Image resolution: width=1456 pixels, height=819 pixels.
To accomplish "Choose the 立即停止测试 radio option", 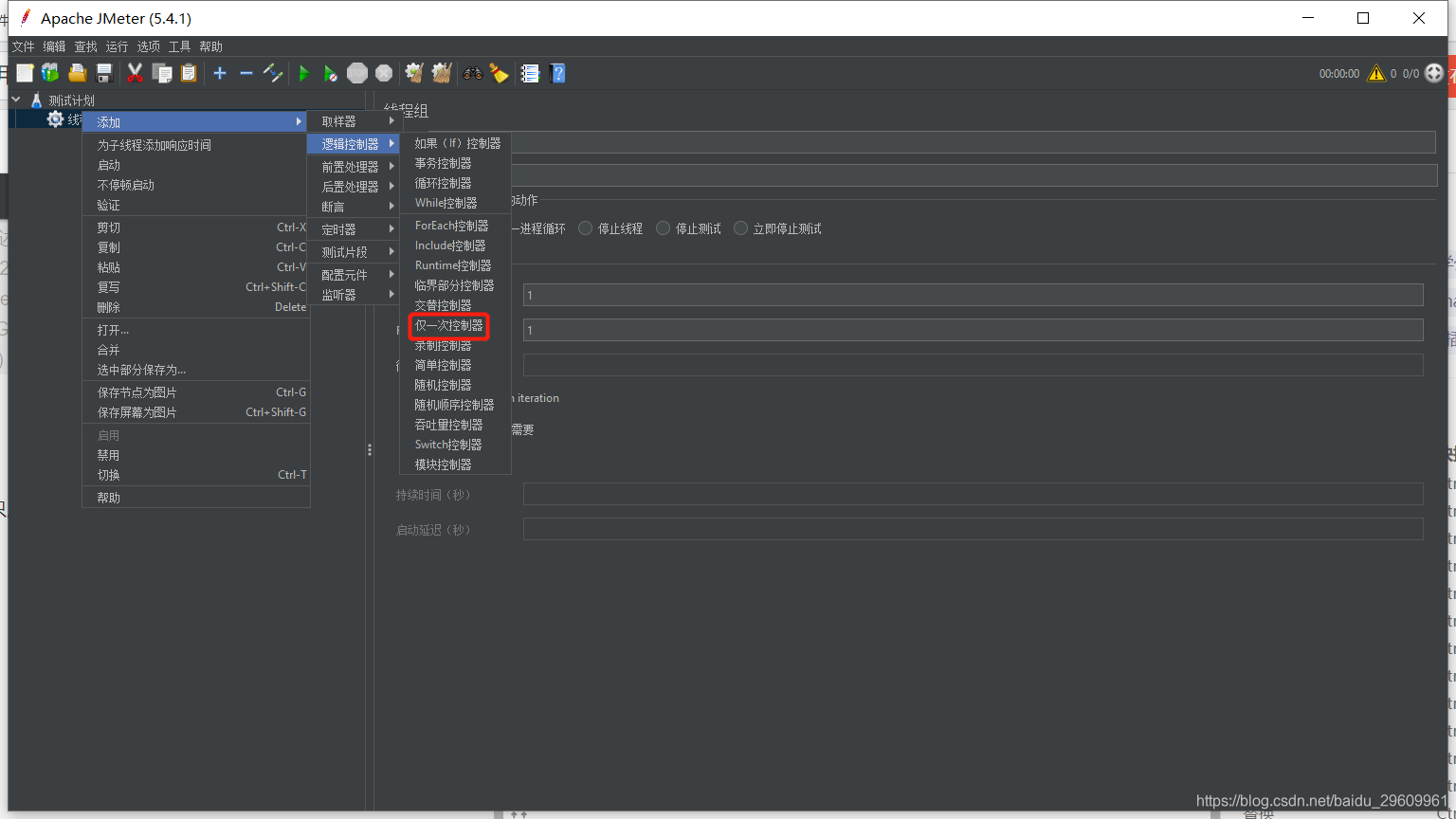I will coord(740,227).
